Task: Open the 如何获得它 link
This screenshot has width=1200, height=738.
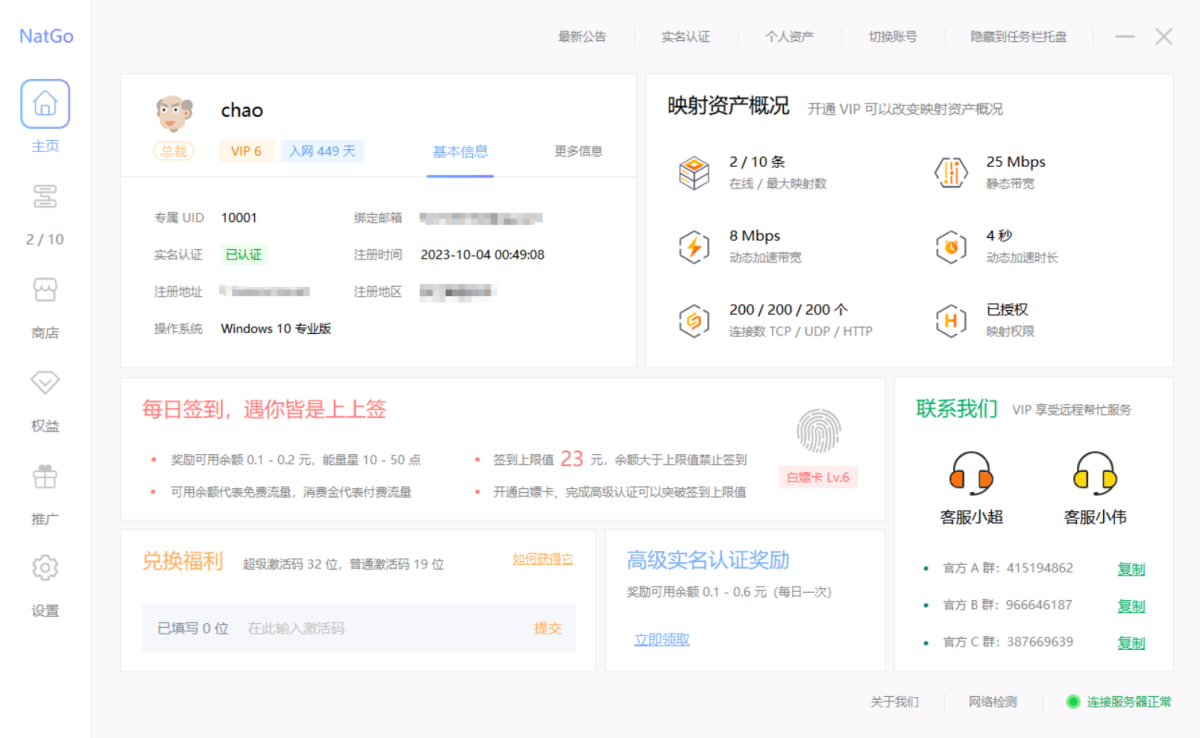Action: pos(543,560)
